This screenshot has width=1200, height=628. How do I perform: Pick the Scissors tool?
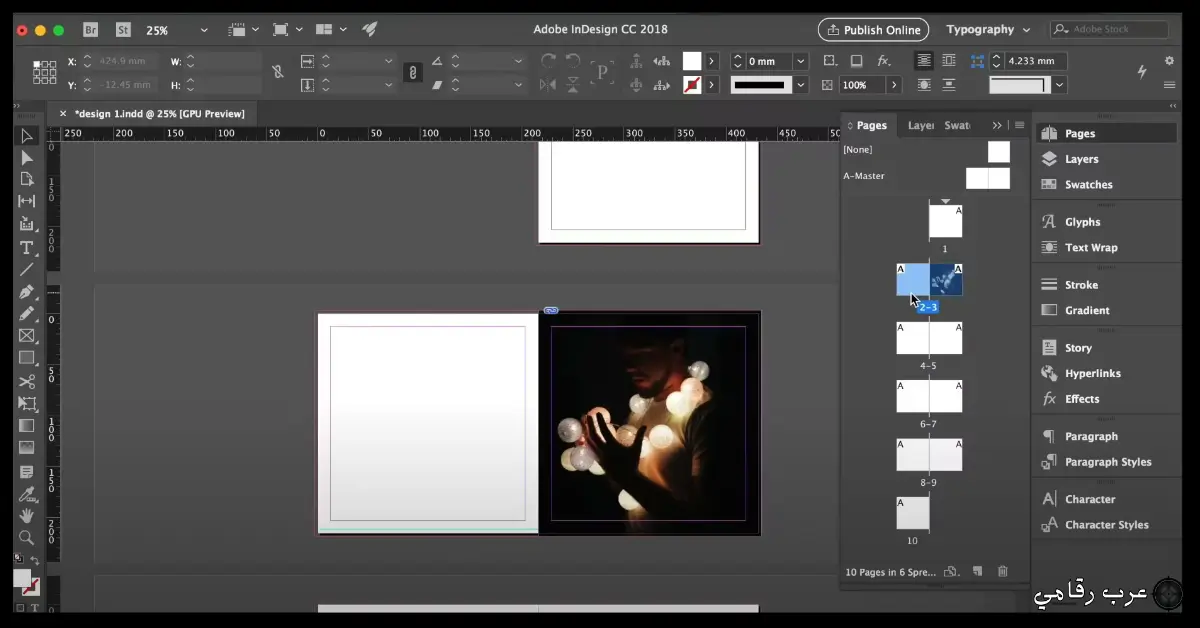coord(27,381)
